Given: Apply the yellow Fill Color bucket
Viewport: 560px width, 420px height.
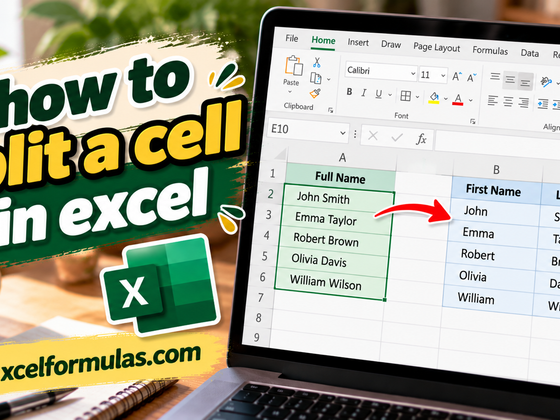Looking at the screenshot, I should (434, 98).
